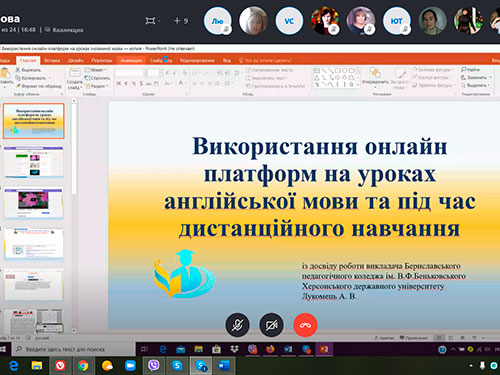The image size is (500, 375).
Task: Open Microsoft Store in shared-screen taskbar
Action: (217, 349)
